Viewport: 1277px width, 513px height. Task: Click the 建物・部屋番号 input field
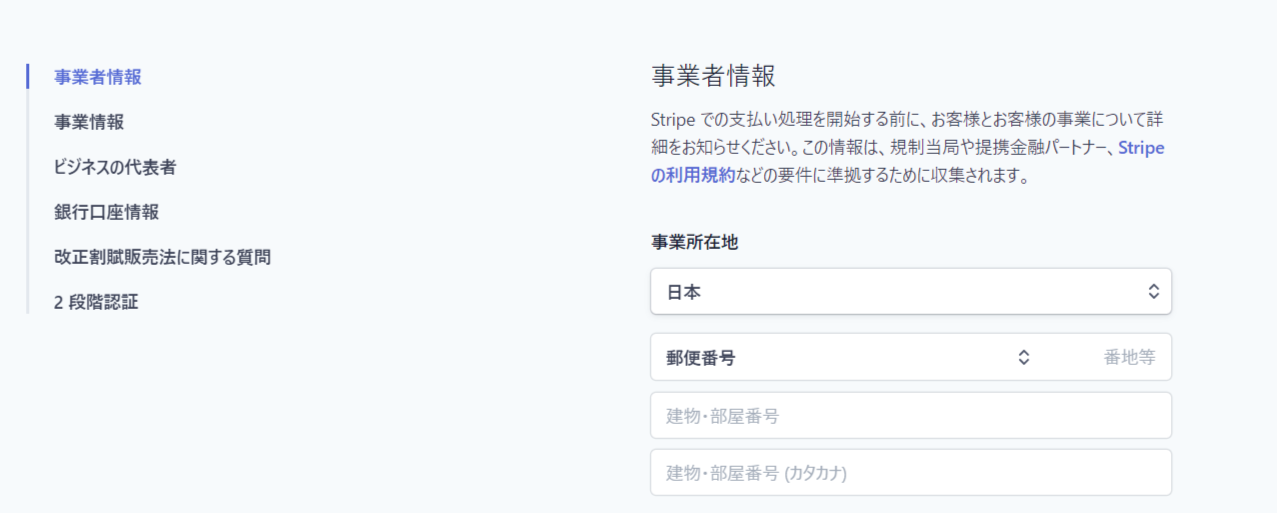tap(910, 416)
